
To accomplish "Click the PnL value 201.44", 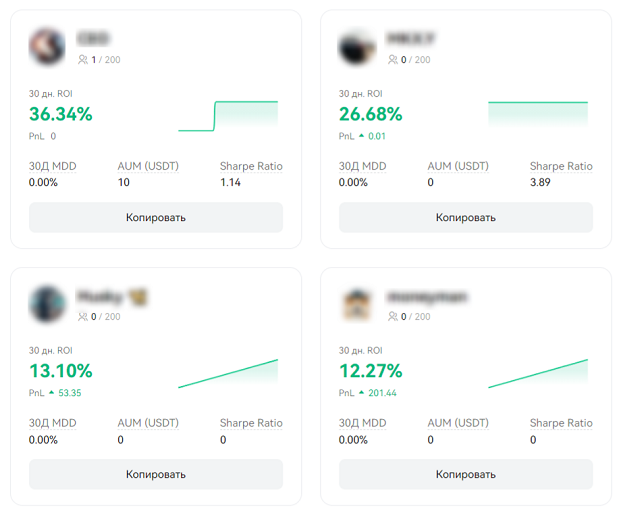I will 382,393.
